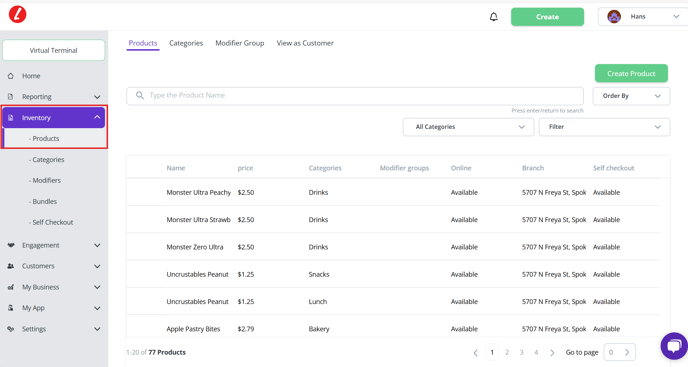Screen dimensions: 688x367
Task: Switch to the Categories tab
Action: [186, 43]
